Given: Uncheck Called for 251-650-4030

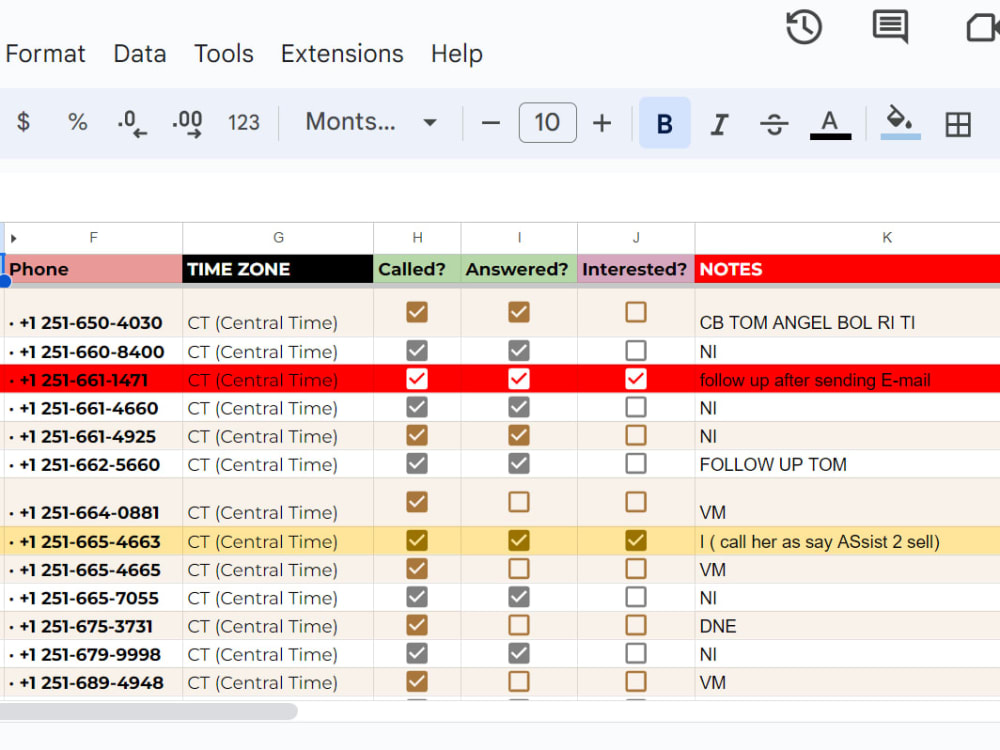Looking at the screenshot, I should 417,312.
